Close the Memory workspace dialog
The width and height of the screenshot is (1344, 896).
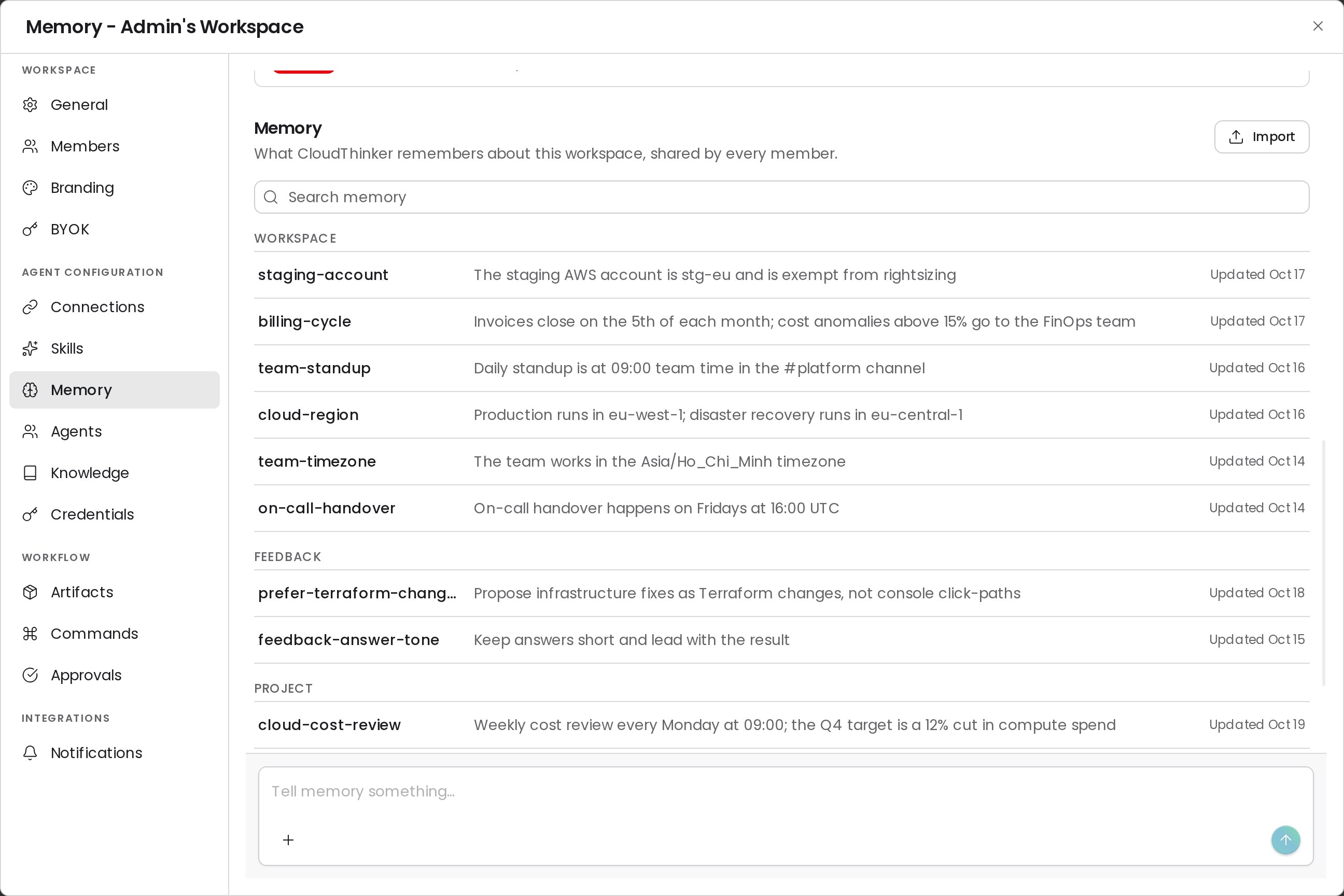pyautogui.click(x=1318, y=26)
